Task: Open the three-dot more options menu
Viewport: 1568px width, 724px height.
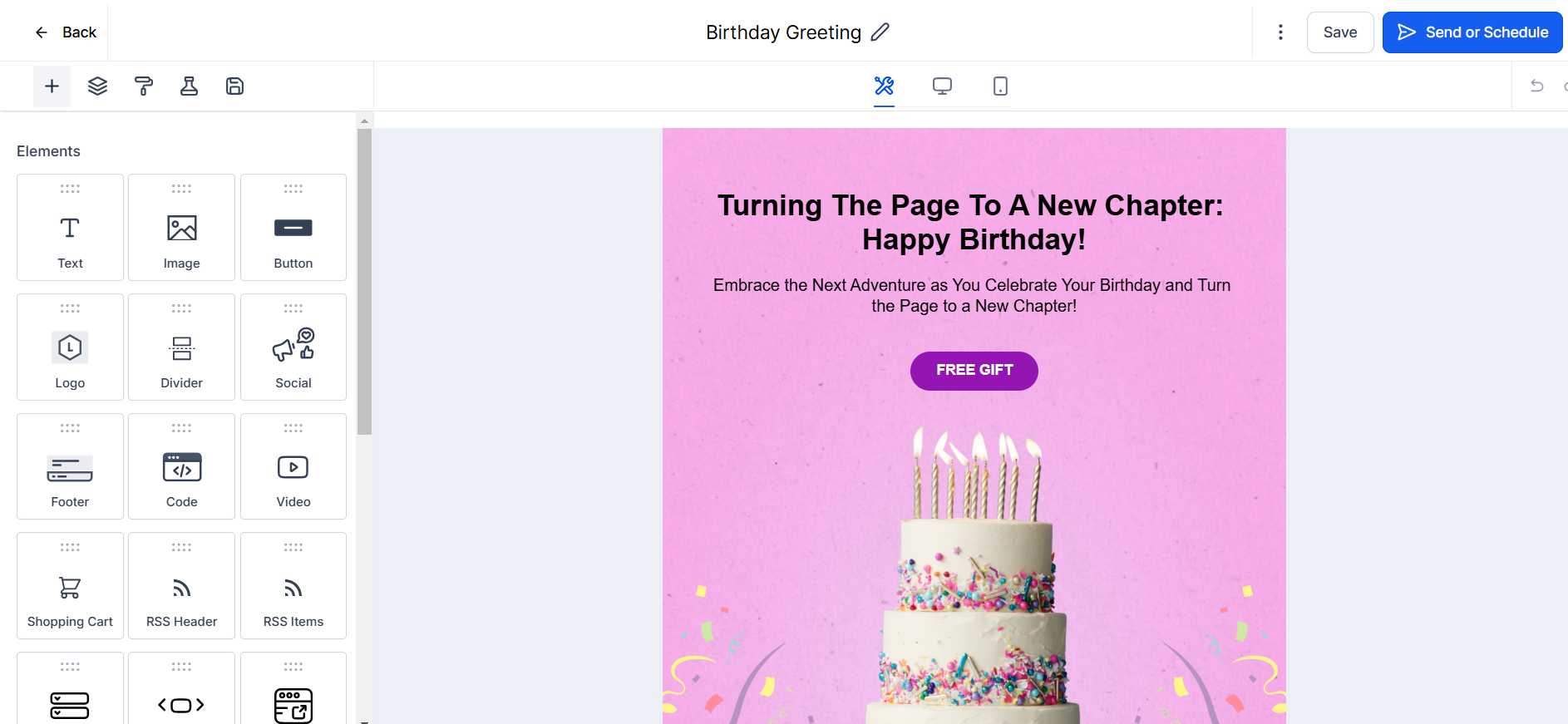Action: click(x=1280, y=32)
